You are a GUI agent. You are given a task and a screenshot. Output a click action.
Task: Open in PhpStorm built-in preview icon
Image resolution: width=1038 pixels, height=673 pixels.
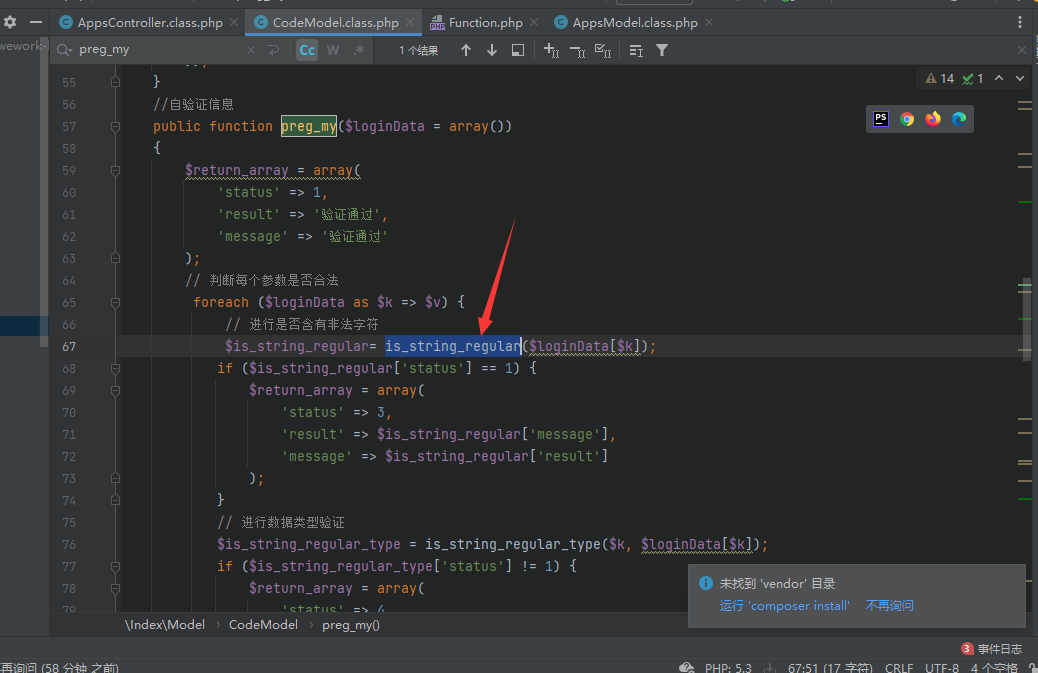(880, 119)
